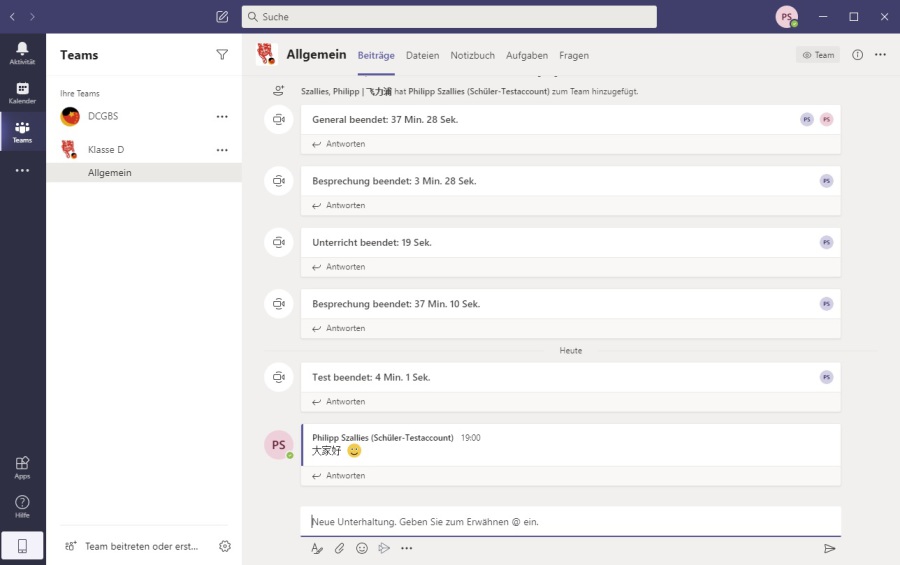Click the Neue Unterhaltung message box
The image size is (900, 565).
tap(571, 521)
